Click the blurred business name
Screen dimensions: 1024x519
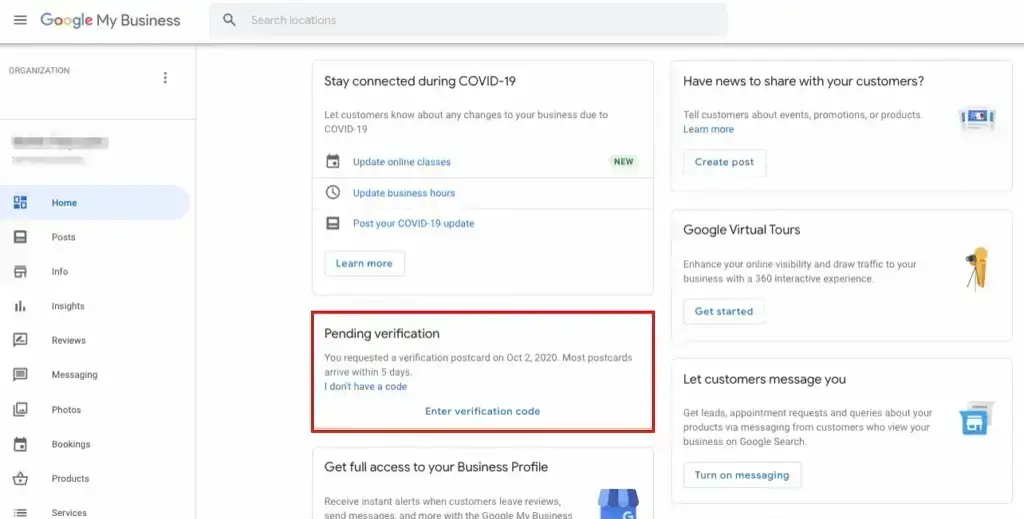pos(60,142)
